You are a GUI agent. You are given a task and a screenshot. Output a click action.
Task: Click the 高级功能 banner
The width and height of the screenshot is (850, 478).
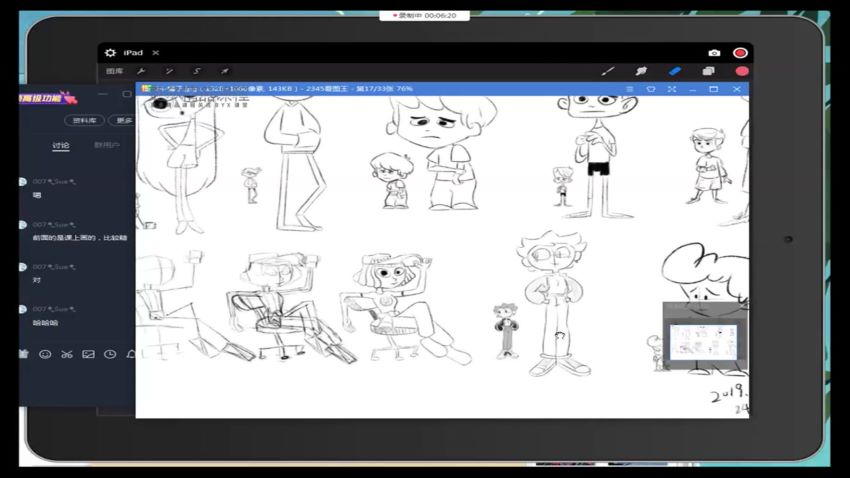48,99
